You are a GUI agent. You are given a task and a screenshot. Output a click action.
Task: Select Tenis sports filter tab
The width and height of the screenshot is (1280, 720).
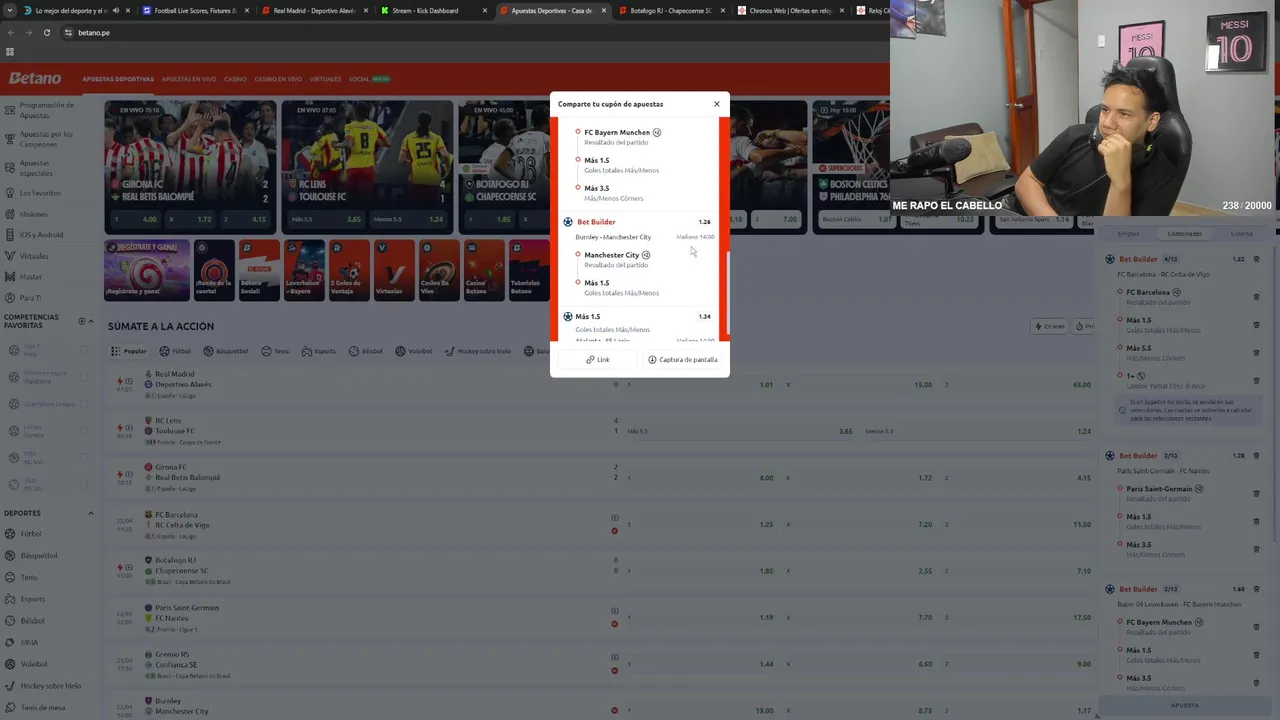click(275, 352)
